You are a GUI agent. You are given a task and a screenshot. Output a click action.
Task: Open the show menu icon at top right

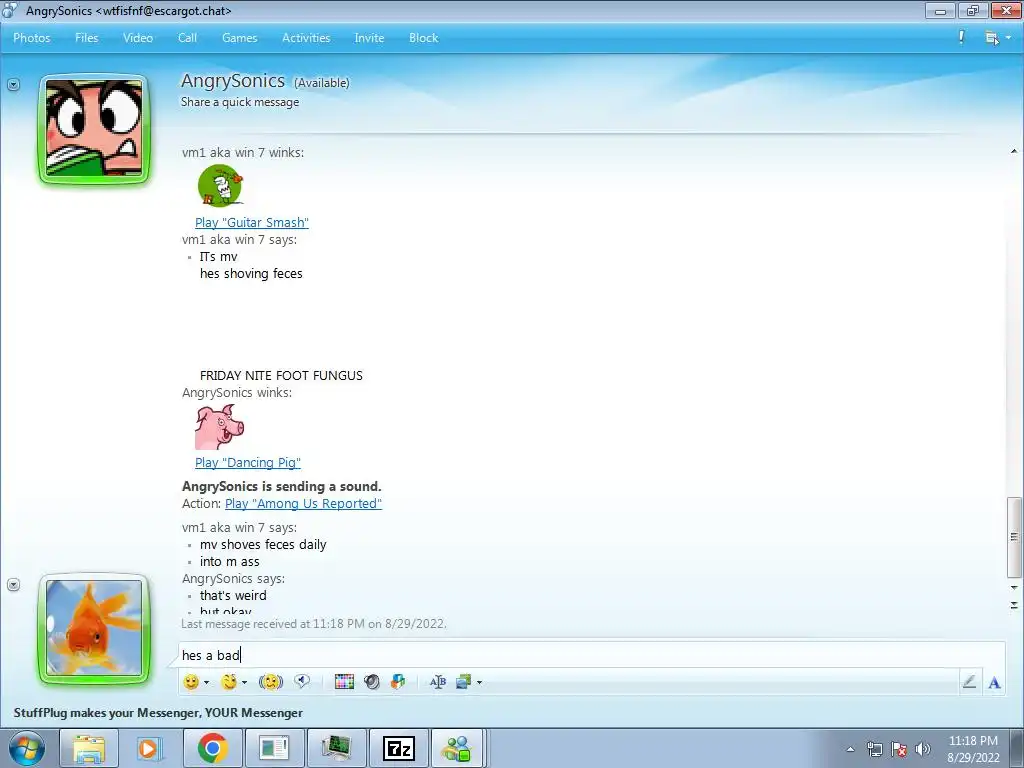point(991,38)
